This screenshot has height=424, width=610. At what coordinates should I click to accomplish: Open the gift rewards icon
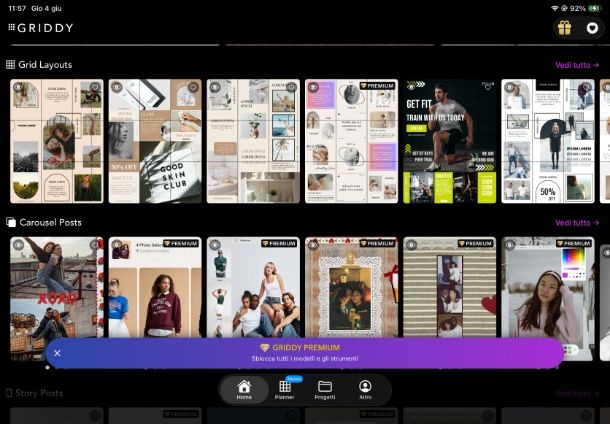564,28
